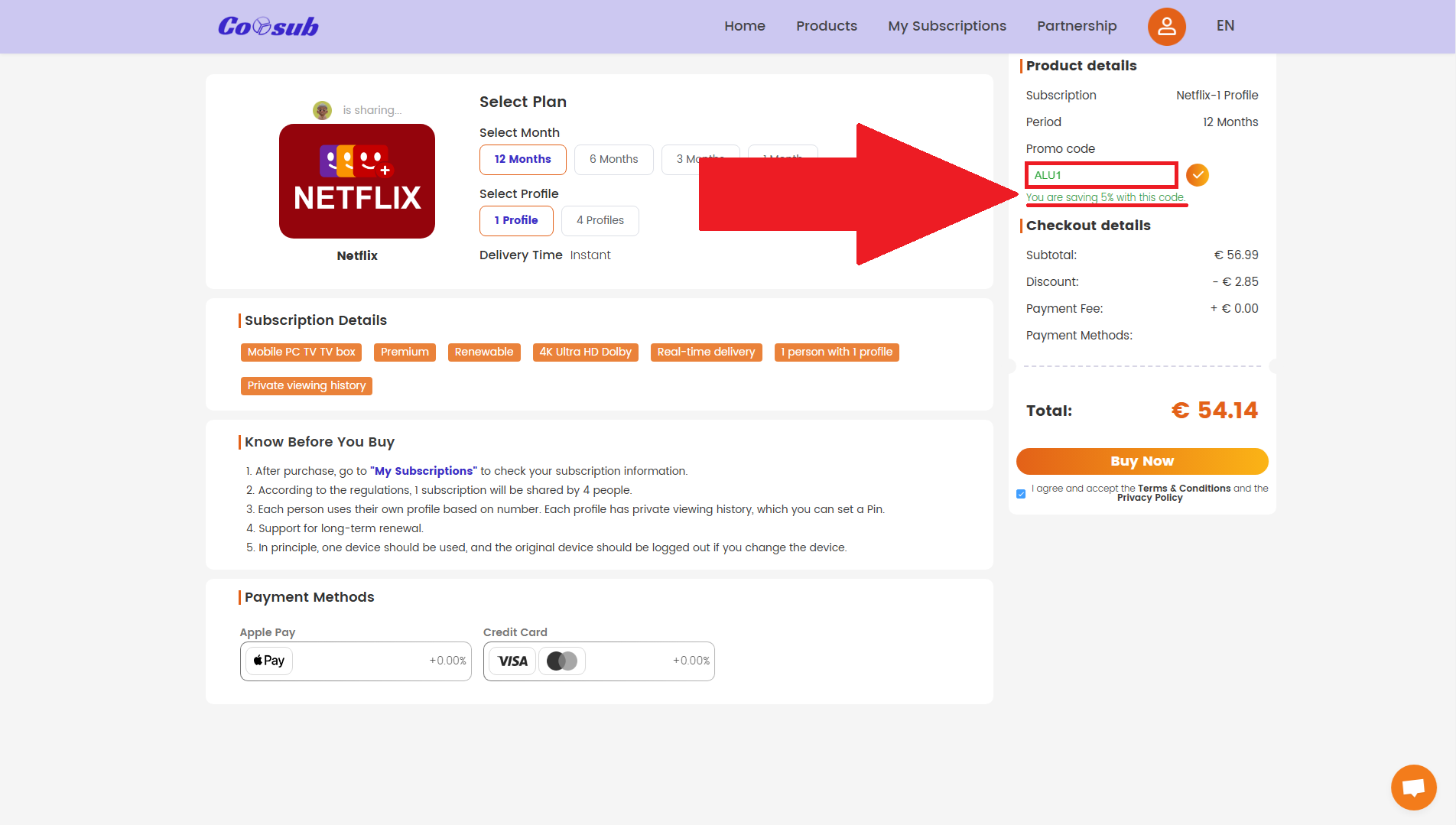Viewport: 1456px width, 825px height.
Task: Click the Private viewing history tag
Action: click(x=307, y=386)
